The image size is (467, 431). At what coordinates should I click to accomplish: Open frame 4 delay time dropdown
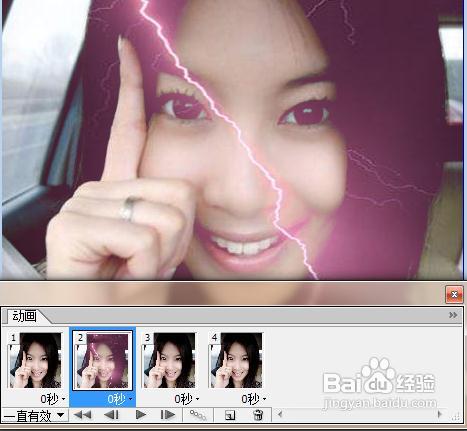254,399
